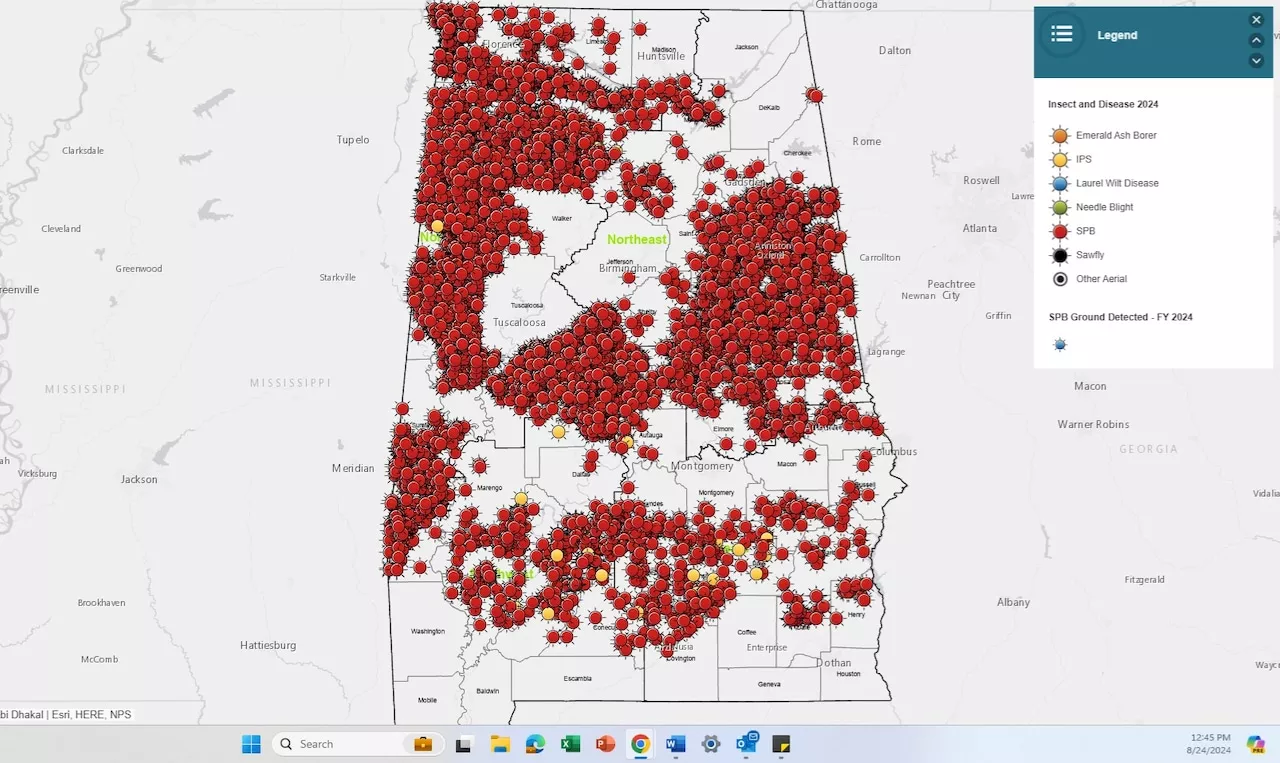Open Settings gear in taskbar
1280x763 pixels.
point(711,744)
